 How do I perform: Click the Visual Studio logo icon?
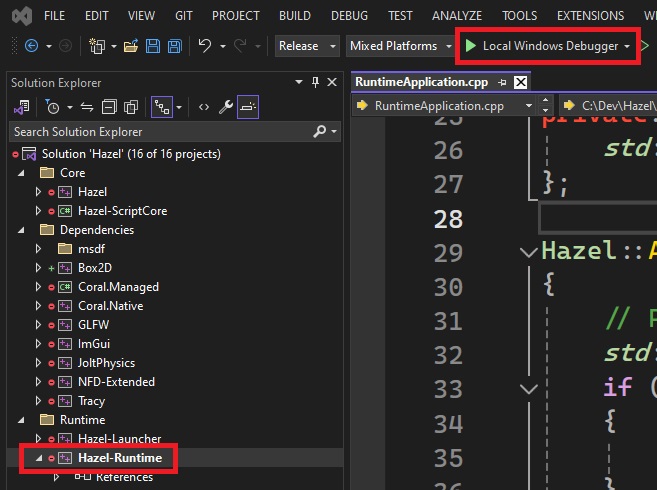[22, 16]
